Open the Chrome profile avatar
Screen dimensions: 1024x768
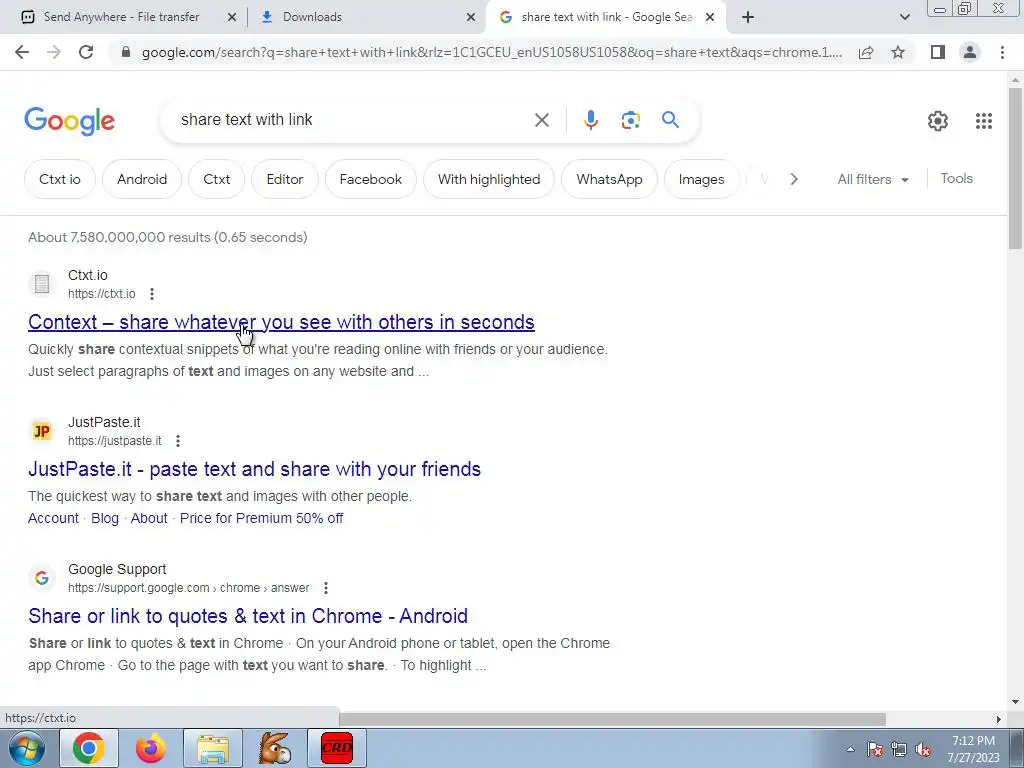click(970, 52)
